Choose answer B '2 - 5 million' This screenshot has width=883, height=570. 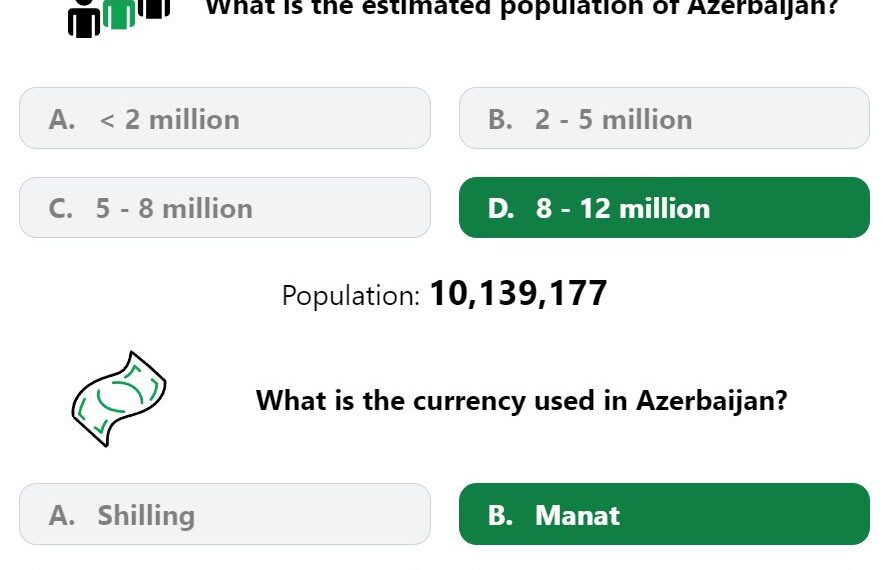665,118
